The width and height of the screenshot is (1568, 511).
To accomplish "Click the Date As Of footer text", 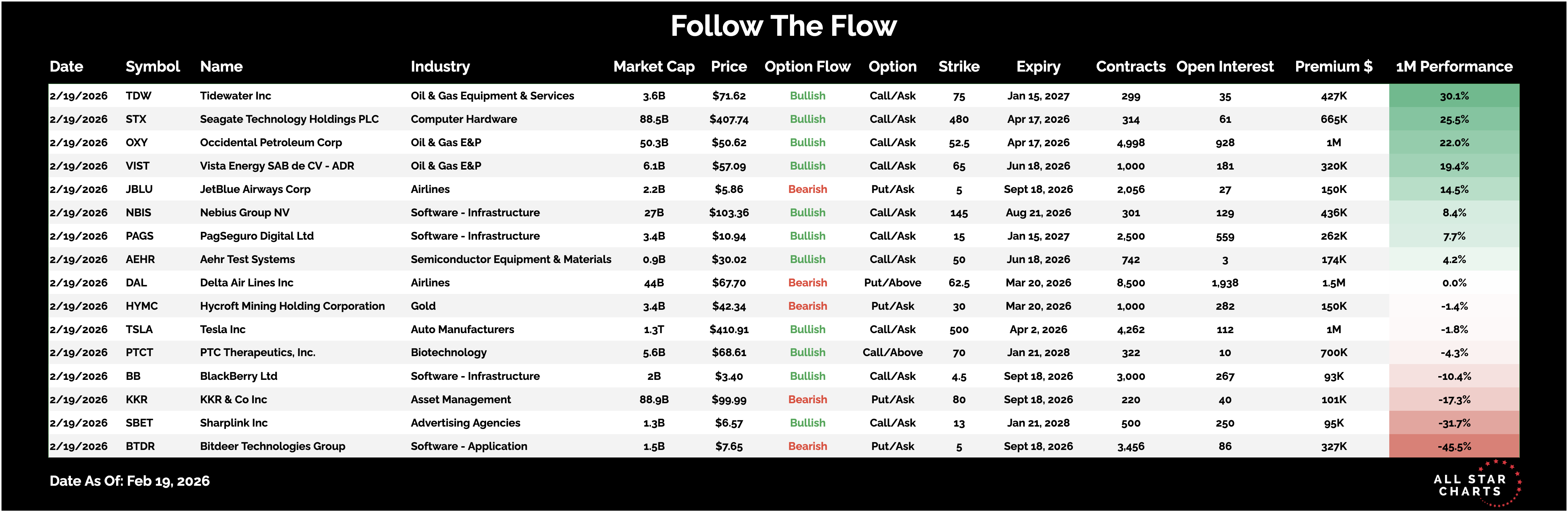I will click(x=130, y=481).
